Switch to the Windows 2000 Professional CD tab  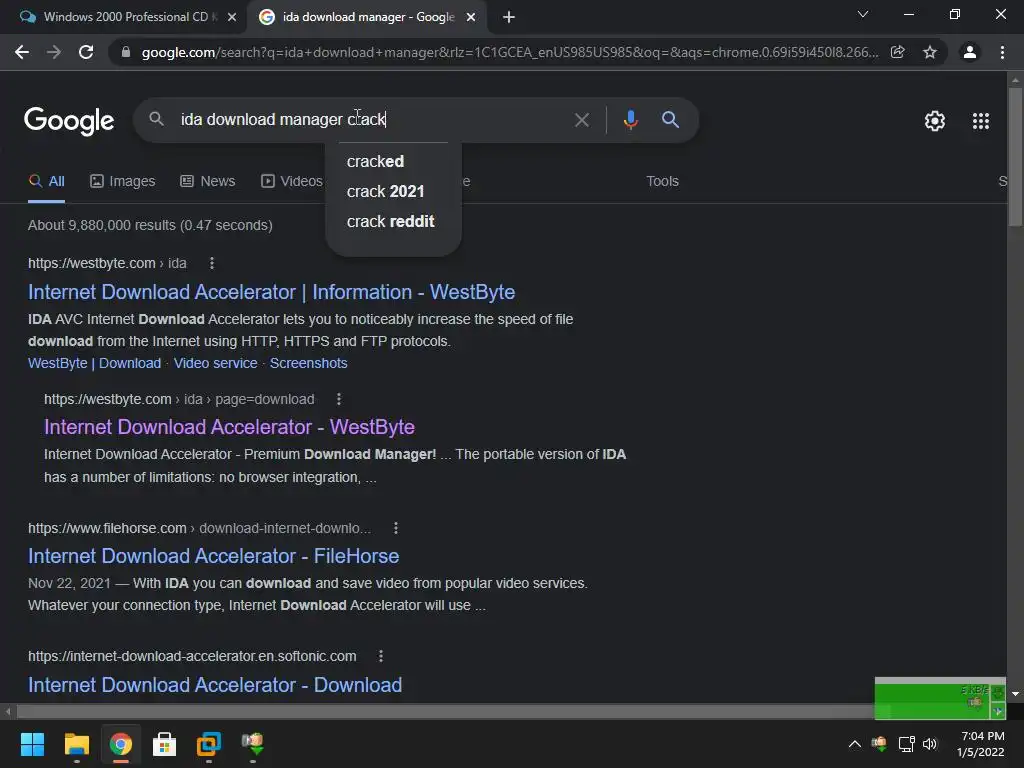pos(125,18)
